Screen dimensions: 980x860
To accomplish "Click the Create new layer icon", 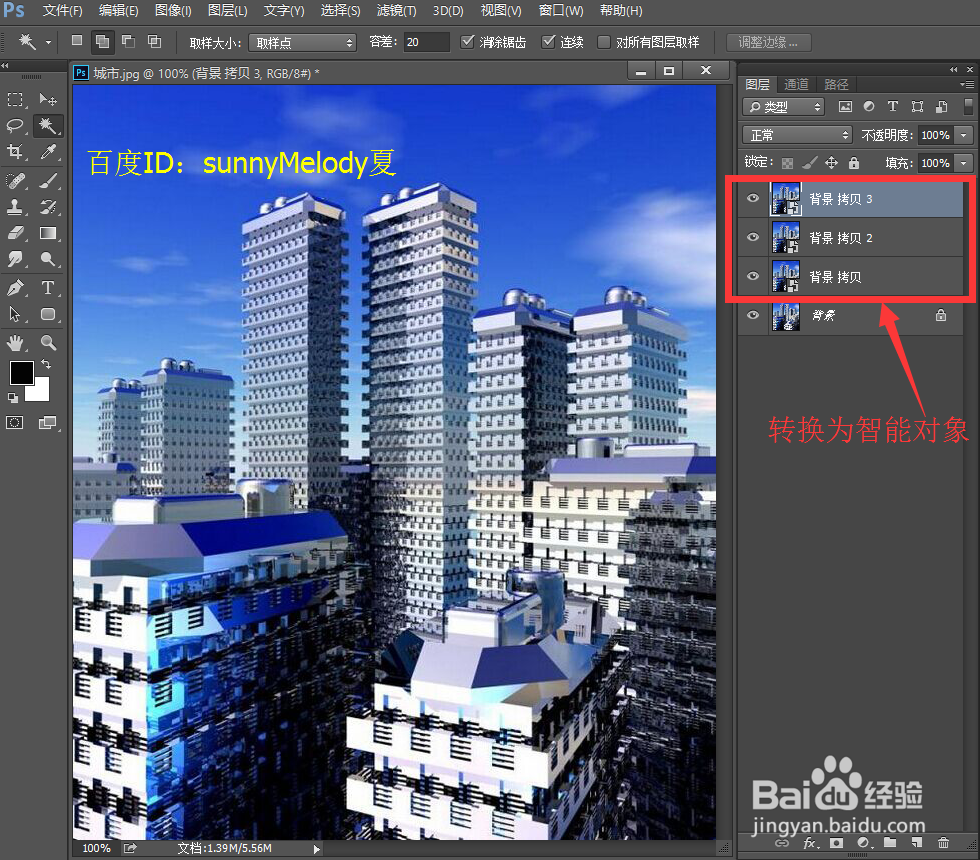I will coord(915,843).
